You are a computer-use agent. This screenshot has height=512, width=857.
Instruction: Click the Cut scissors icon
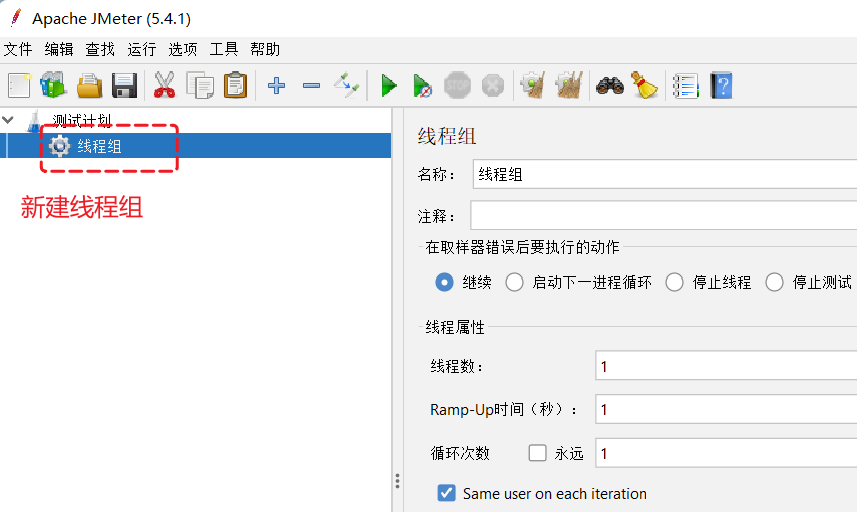coord(164,86)
